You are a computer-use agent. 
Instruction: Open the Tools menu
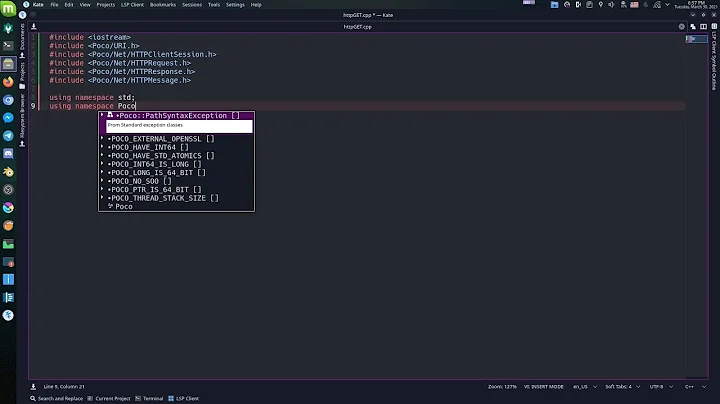[214, 5]
